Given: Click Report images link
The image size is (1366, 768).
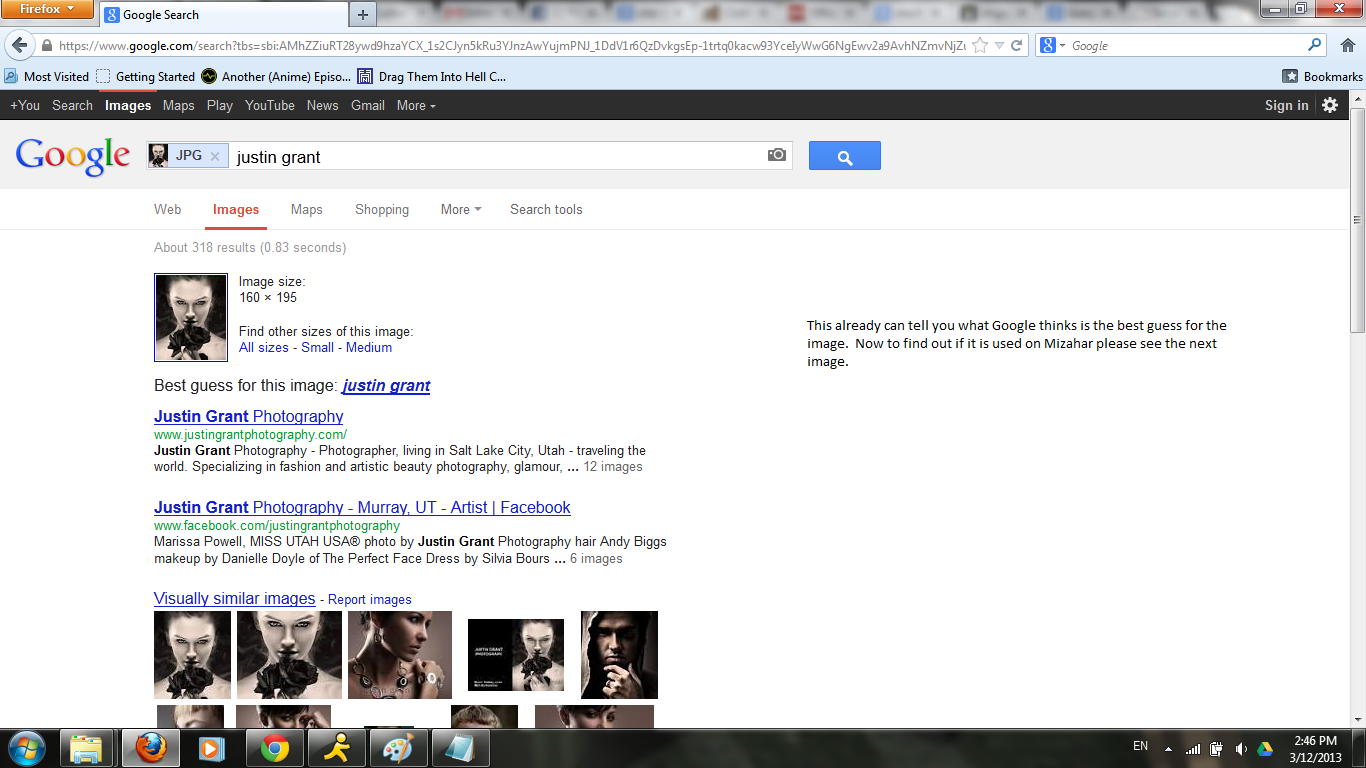Looking at the screenshot, I should point(370,600).
